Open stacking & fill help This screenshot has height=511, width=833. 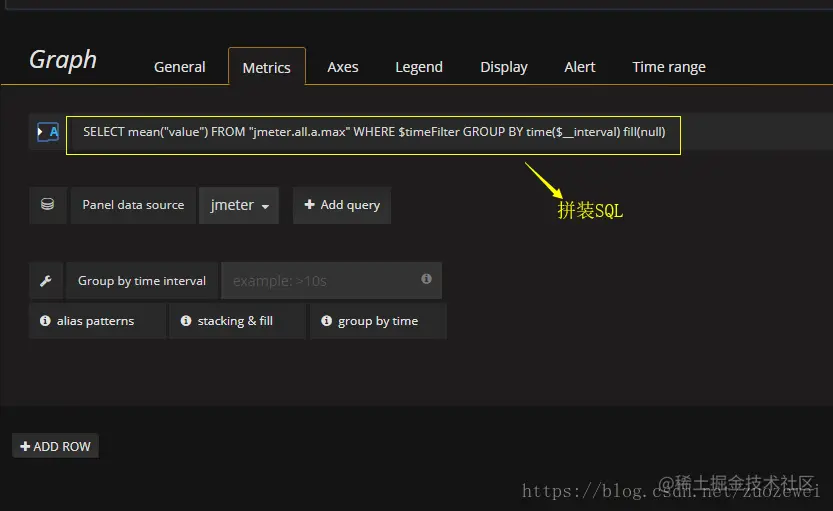237,321
